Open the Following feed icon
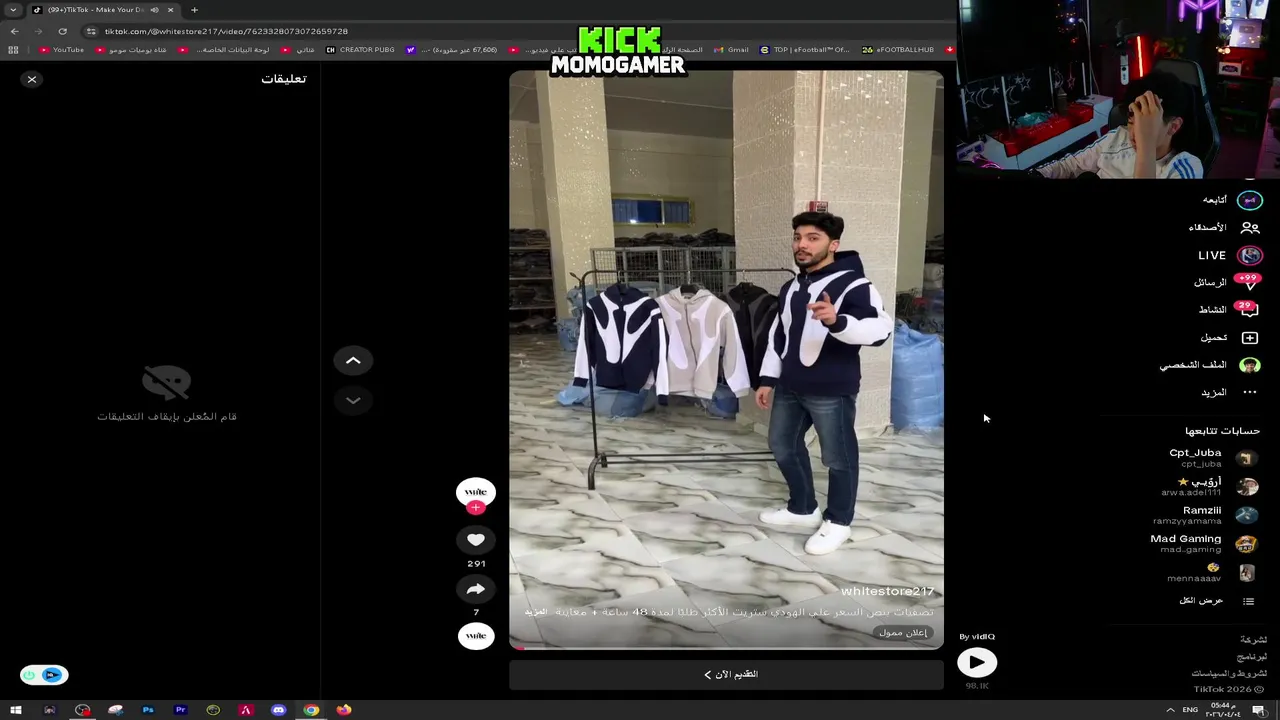1280x720 pixels. [x=1250, y=200]
